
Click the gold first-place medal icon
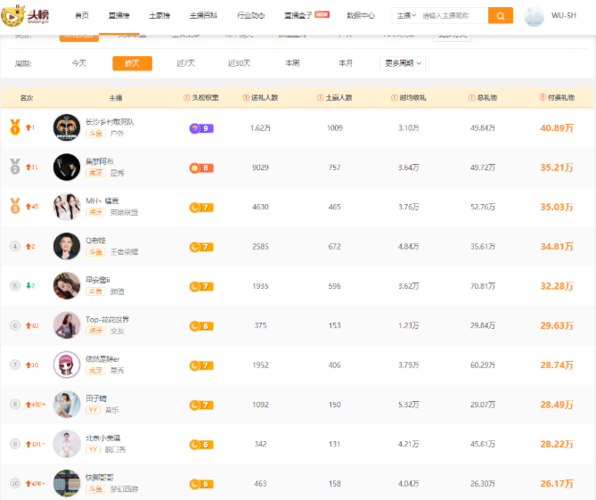(15, 127)
